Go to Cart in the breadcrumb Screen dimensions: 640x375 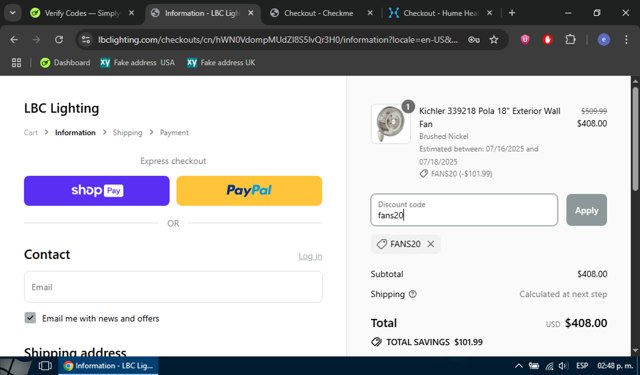click(x=31, y=133)
